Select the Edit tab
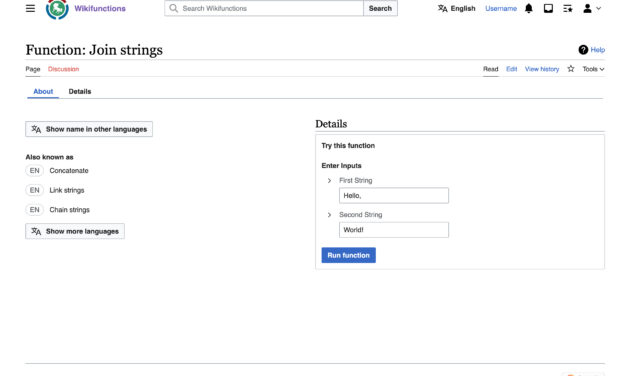This screenshot has height=376, width=627. click(511, 69)
